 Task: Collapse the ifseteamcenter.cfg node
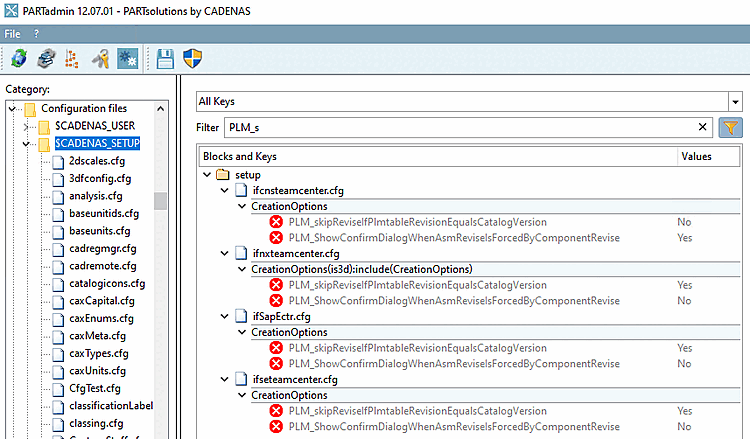click(x=224, y=379)
